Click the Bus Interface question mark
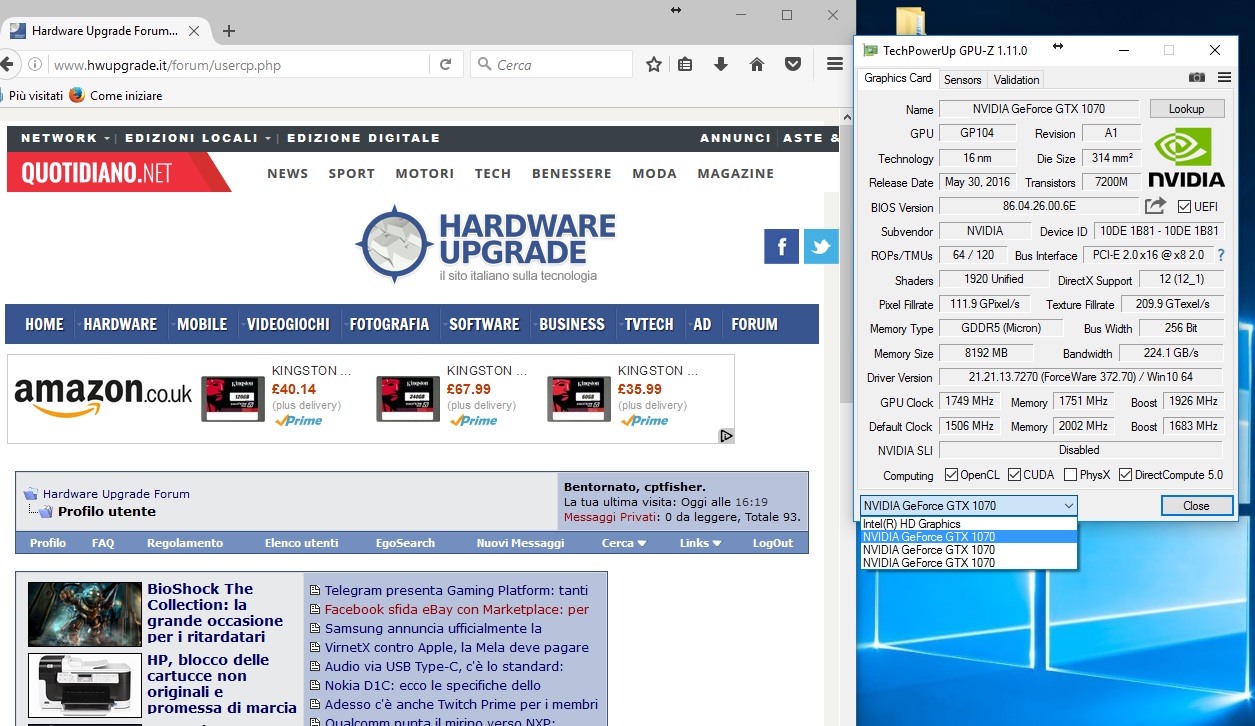The width and height of the screenshot is (1255, 726). click(1221, 255)
